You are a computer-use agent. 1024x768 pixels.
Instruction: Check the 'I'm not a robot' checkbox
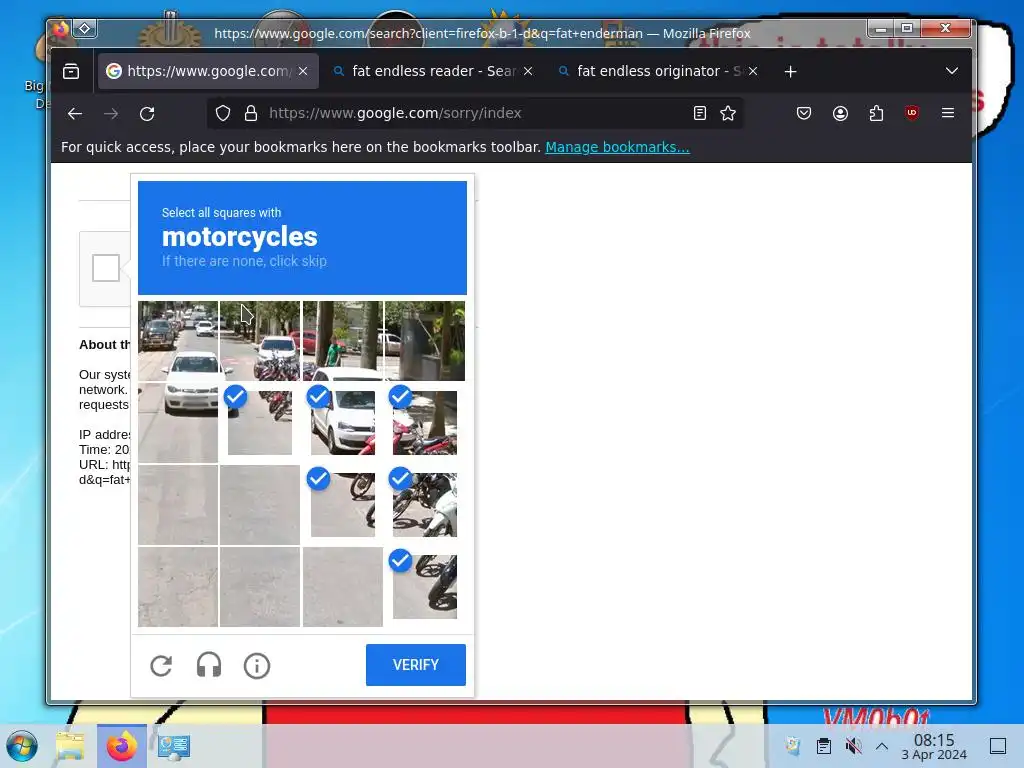(106, 268)
